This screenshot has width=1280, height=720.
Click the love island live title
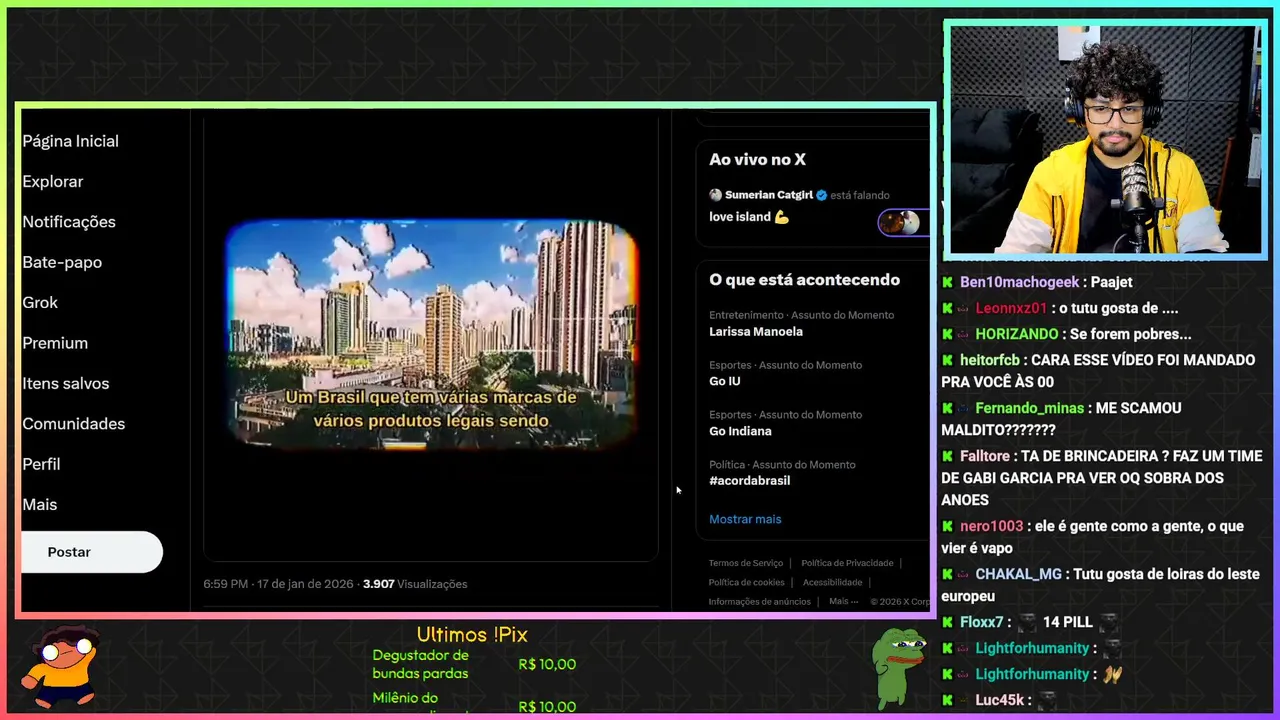[749, 217]
